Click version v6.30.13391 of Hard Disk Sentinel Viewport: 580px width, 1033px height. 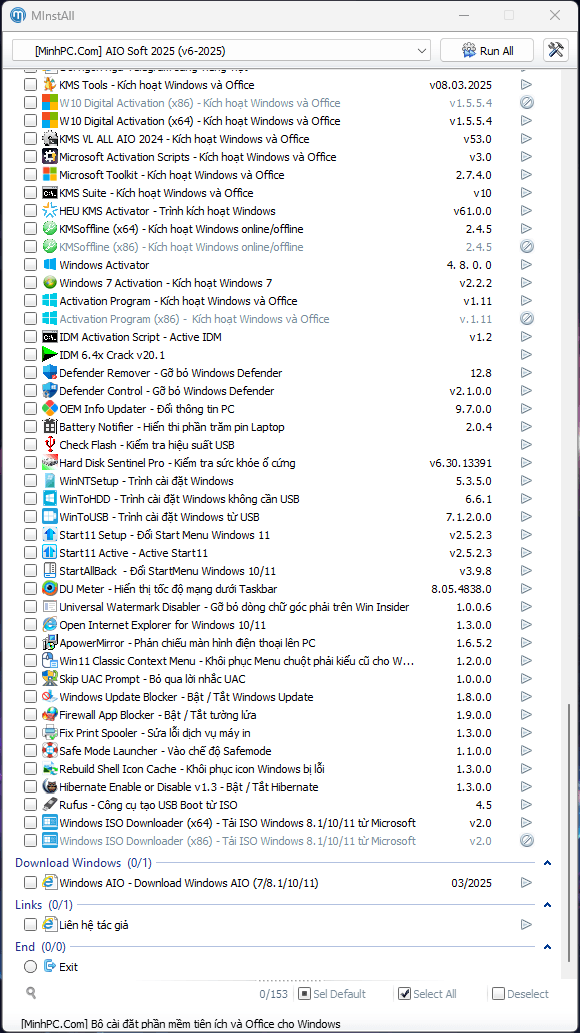click(x=460, y=463)
